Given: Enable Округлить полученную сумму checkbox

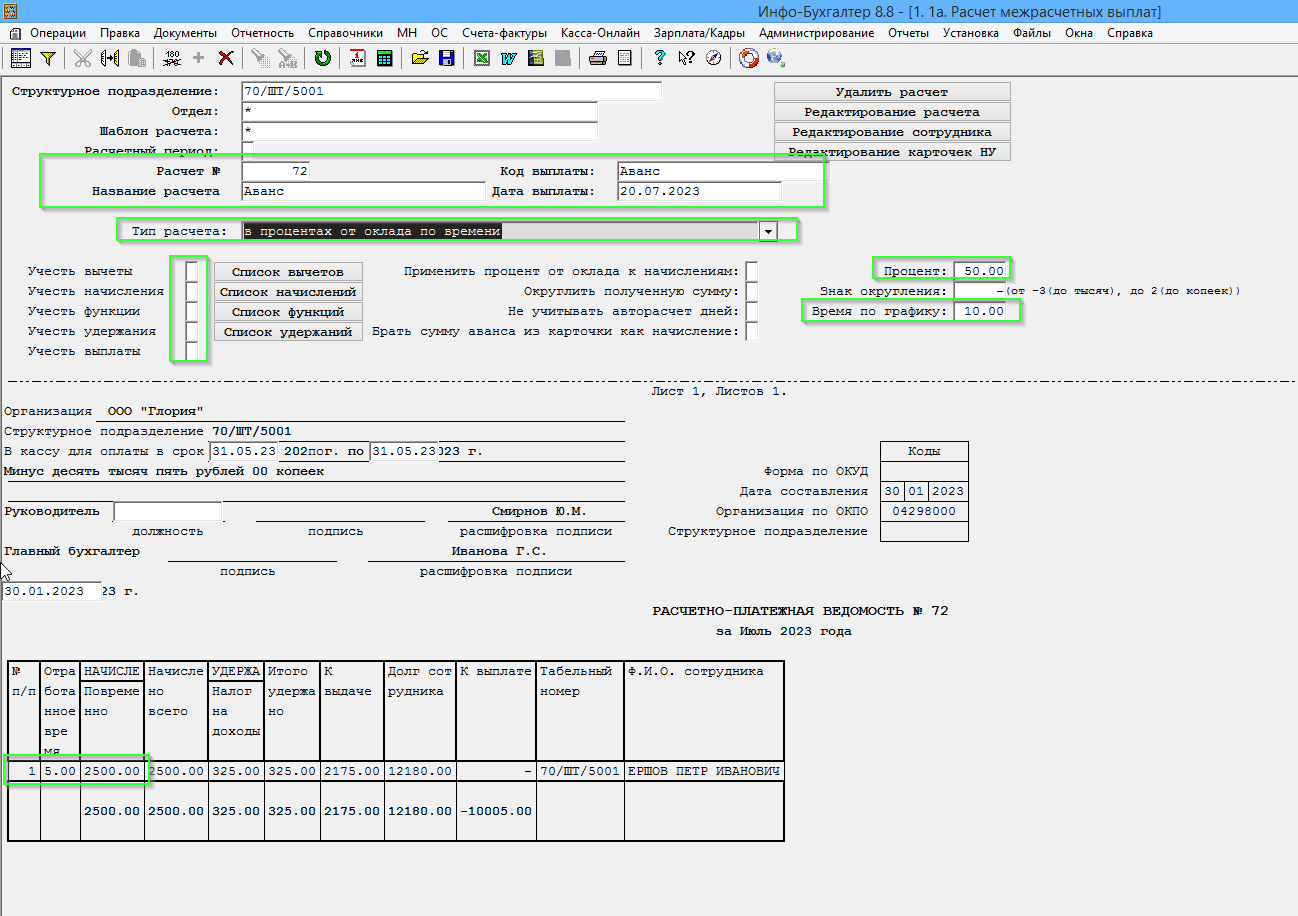Looking at the screenshot, I should tap(752, 291).
